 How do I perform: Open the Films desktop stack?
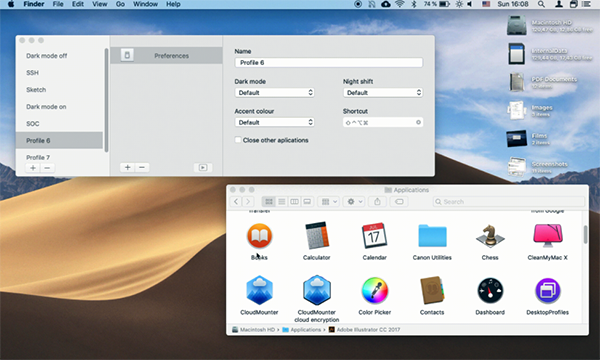coord(517,139)
